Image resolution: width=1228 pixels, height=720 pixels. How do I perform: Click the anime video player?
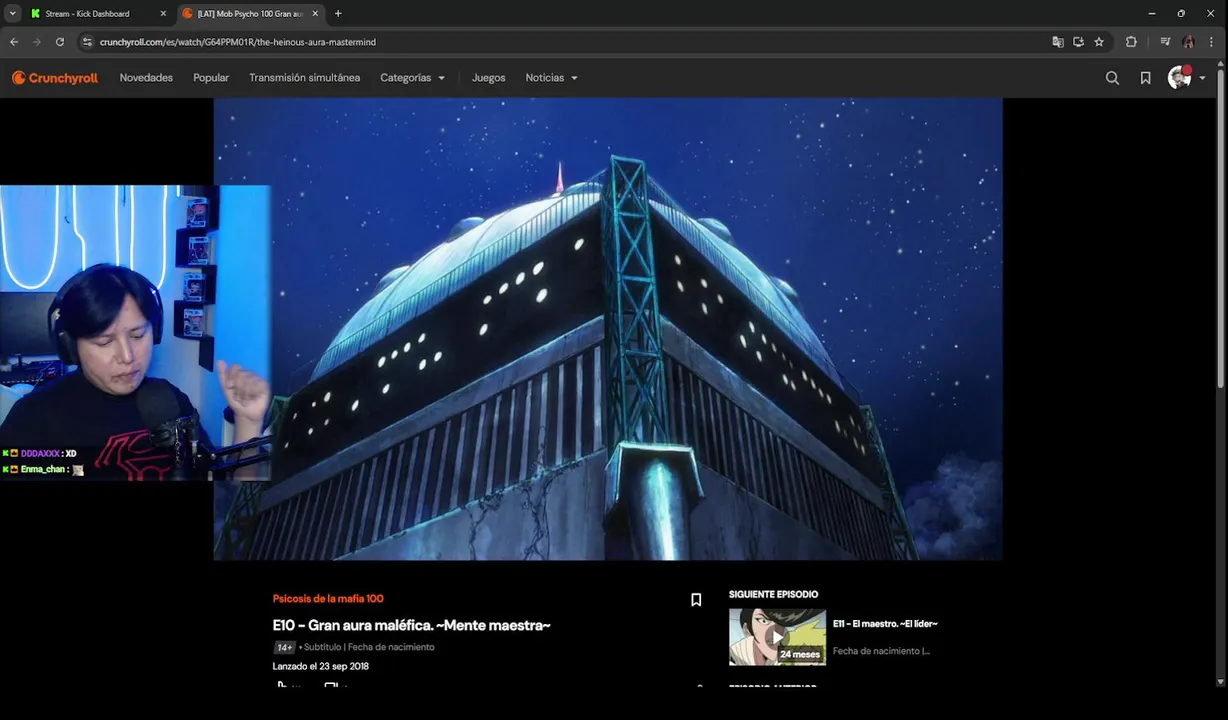(x=608, y=329)
